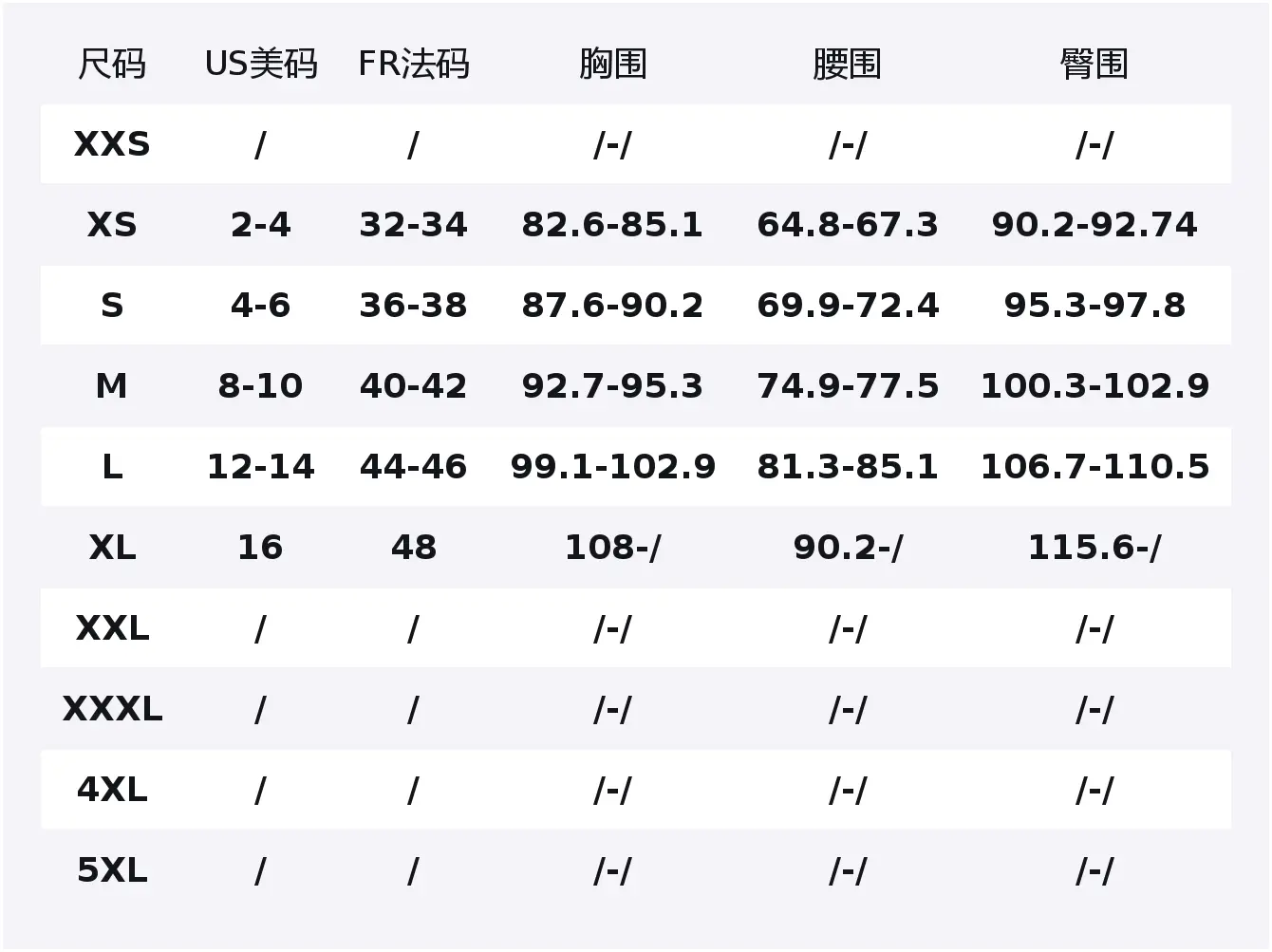This screenshot has width=1272, height=952.
Task: Select the 5XL size label
Action: click(x=112, y=870)
